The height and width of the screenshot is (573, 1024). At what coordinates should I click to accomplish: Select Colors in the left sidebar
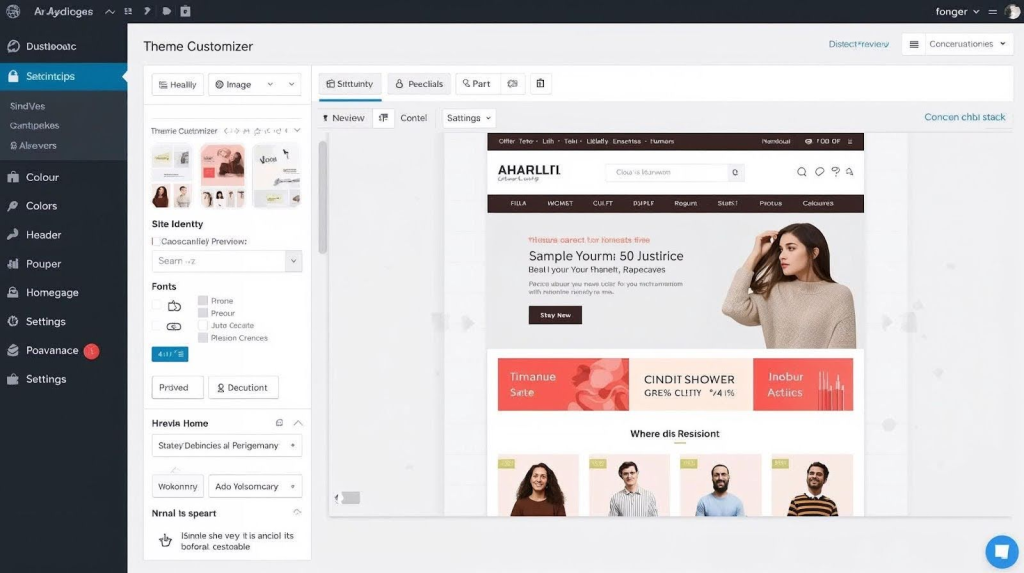click(41, 206)
